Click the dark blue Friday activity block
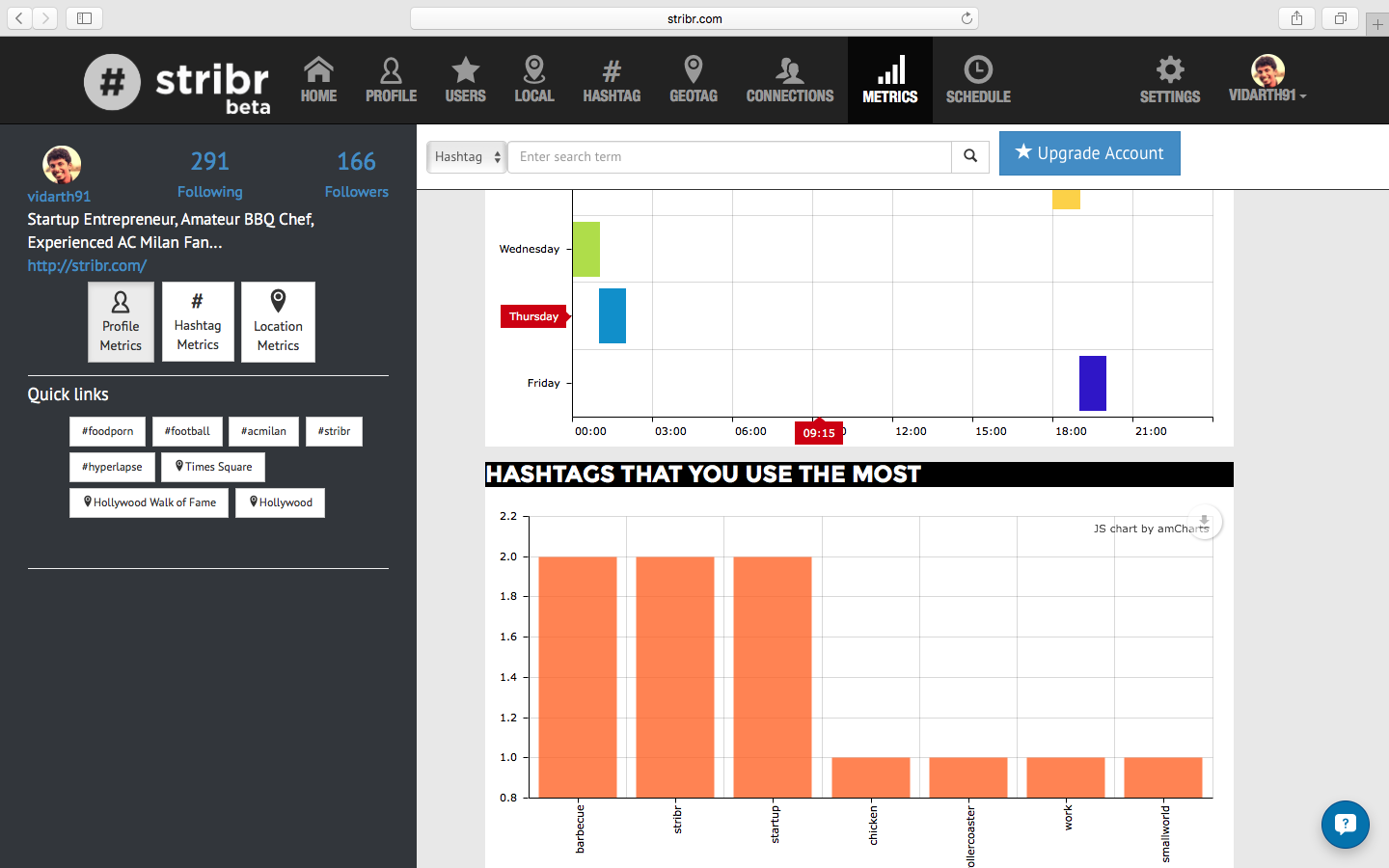 1093,383
